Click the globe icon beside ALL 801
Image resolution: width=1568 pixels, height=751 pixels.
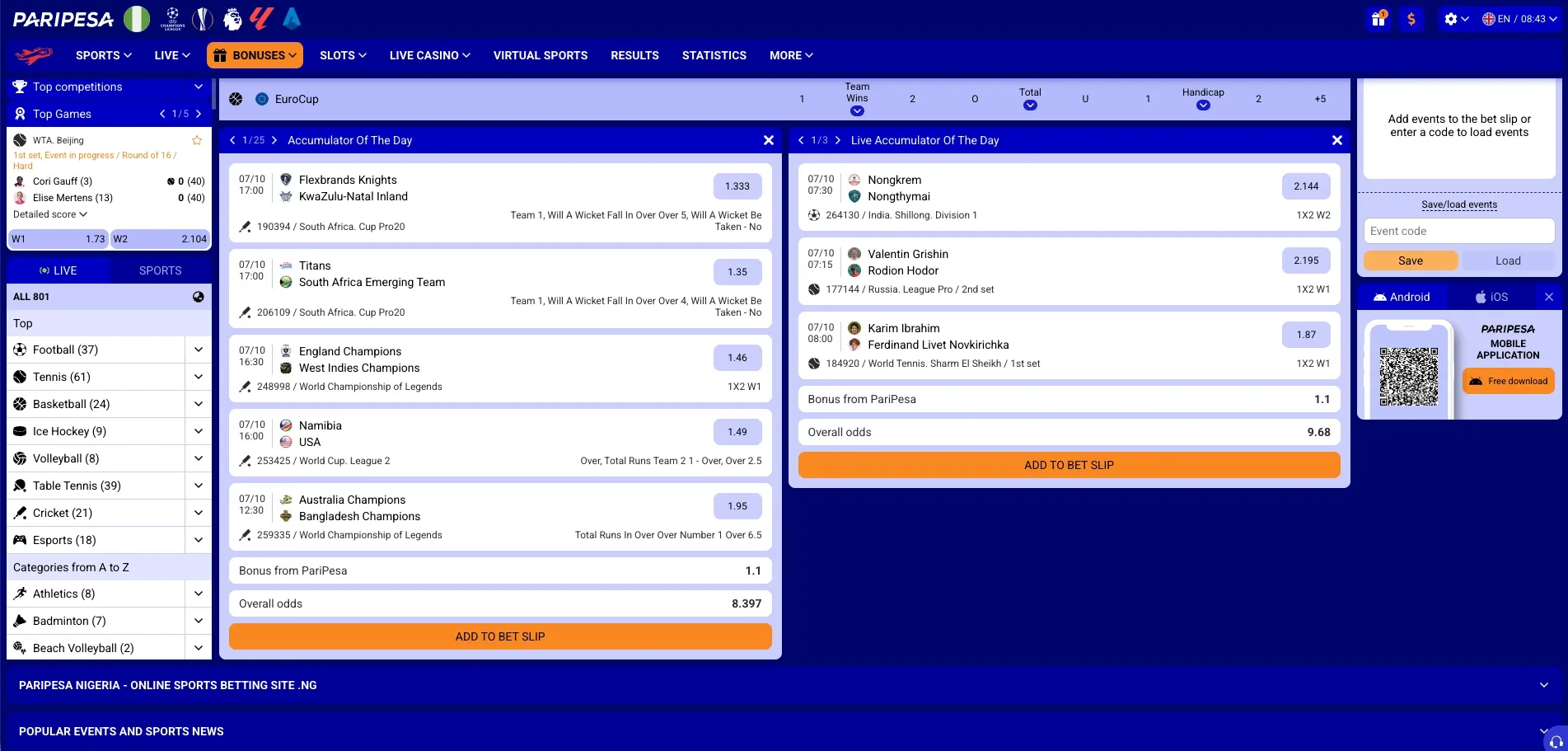pyautogui.click(x=199, y=297)
